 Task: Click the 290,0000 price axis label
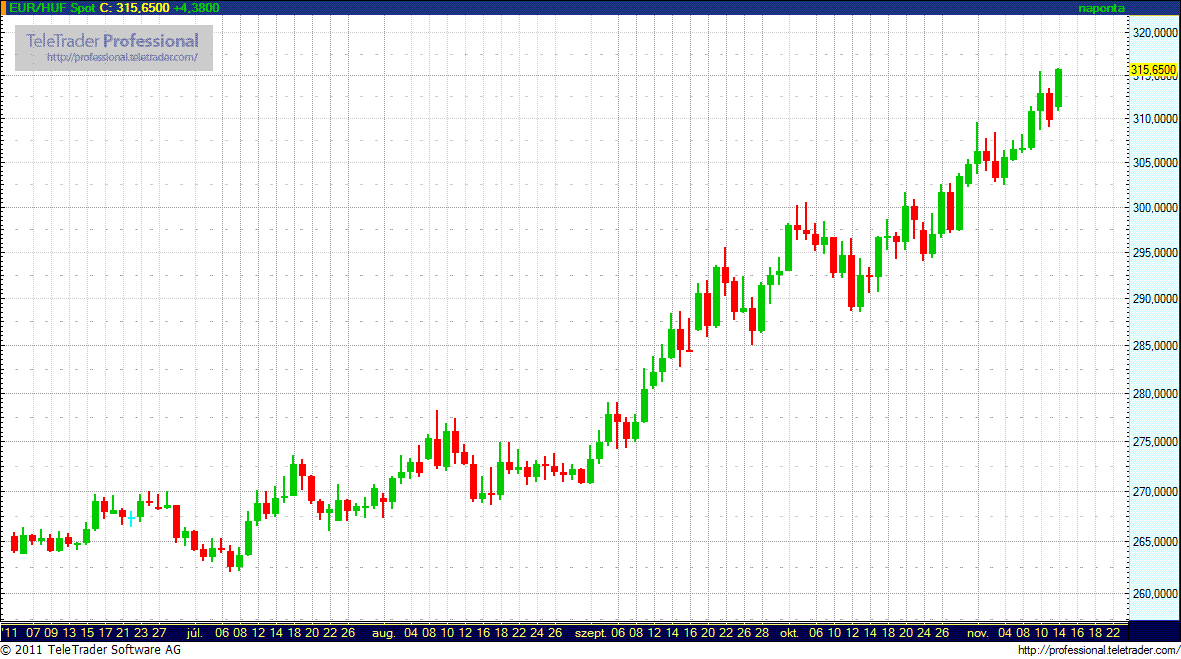1155,299
